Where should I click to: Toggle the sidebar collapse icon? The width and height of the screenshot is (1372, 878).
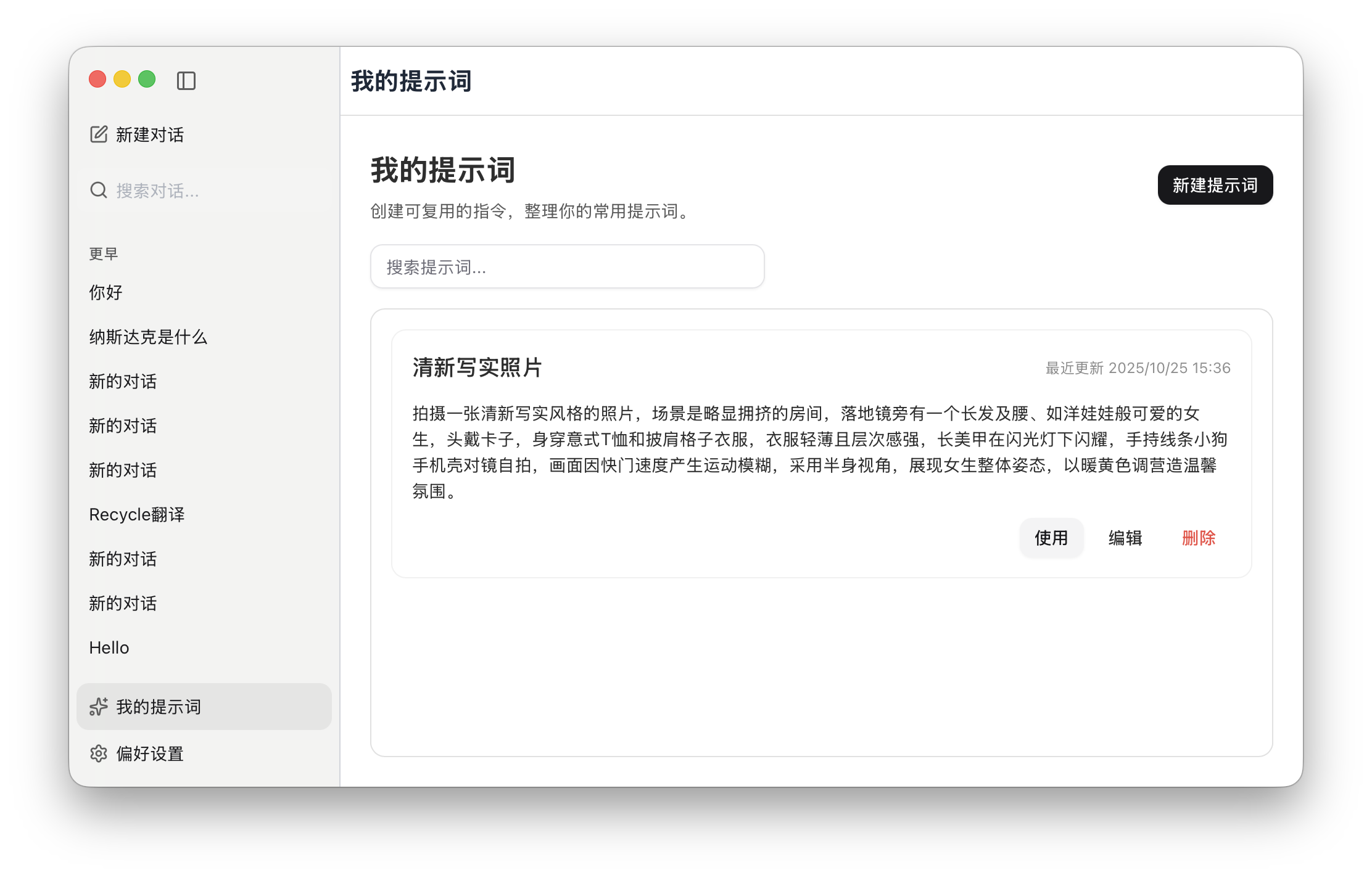pos(187,81)
